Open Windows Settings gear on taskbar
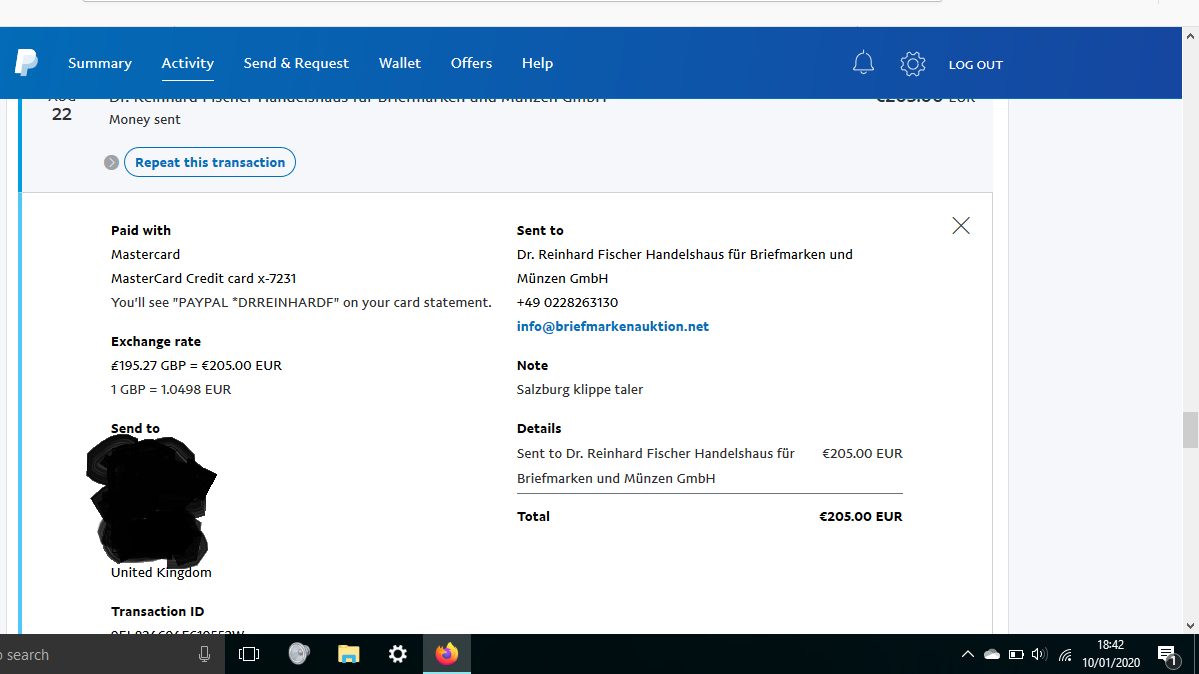This screenshot has width=1199, height=674. pyautogui.click(x=398, y=654)
